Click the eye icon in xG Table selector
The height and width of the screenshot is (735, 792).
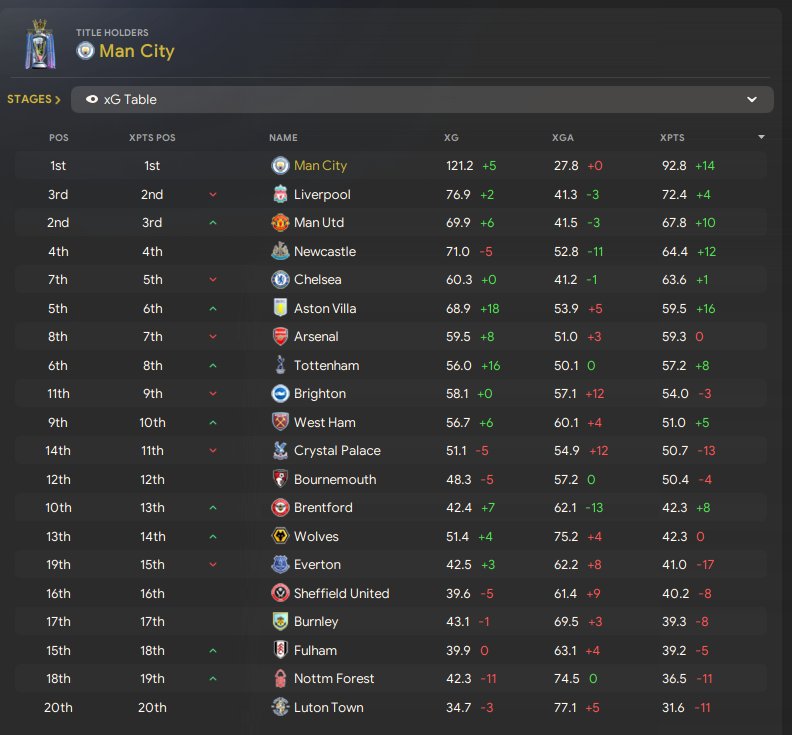(92, 100)
